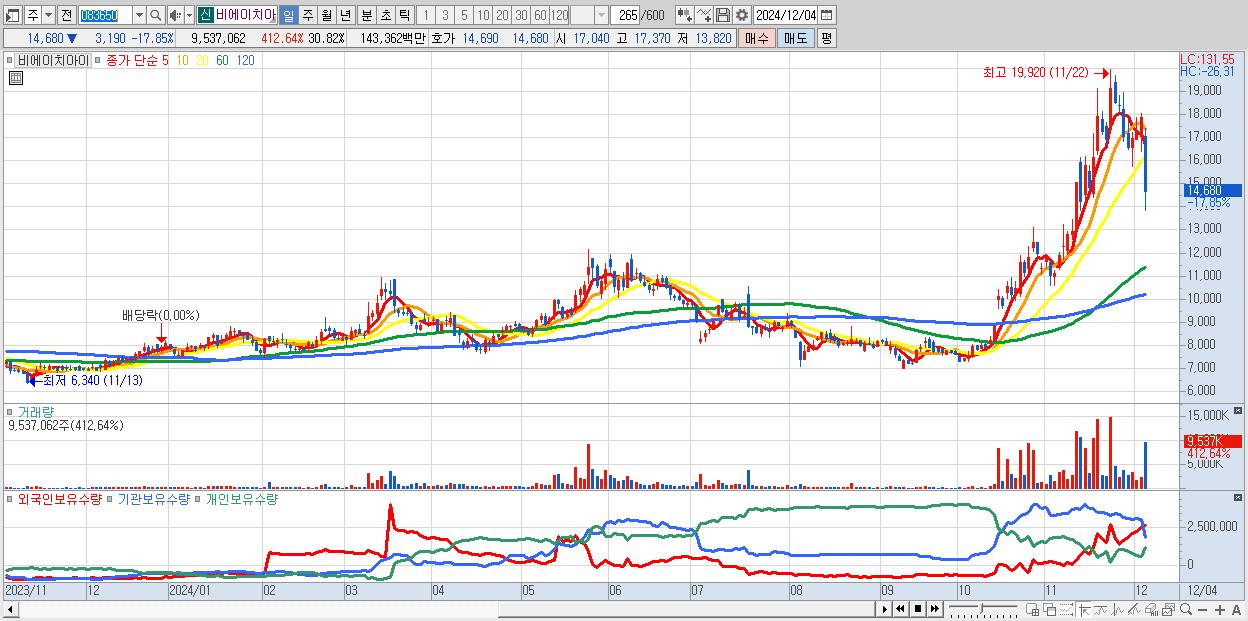The height and width of the screenshot is (621, 1248).
Task: Expand the 주 market type dropdown arrow
Action: [x=48, y=15]
